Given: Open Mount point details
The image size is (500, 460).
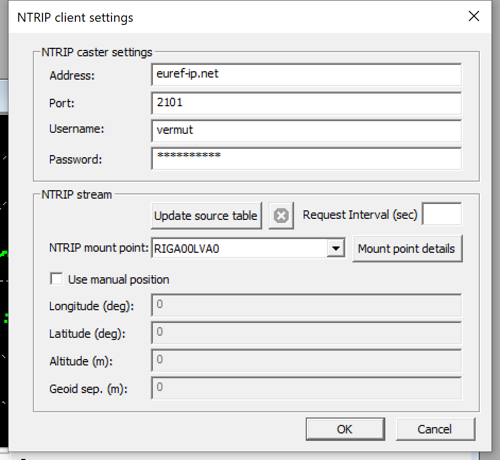Looking at the screenshot, I should [x=407, y=249].
